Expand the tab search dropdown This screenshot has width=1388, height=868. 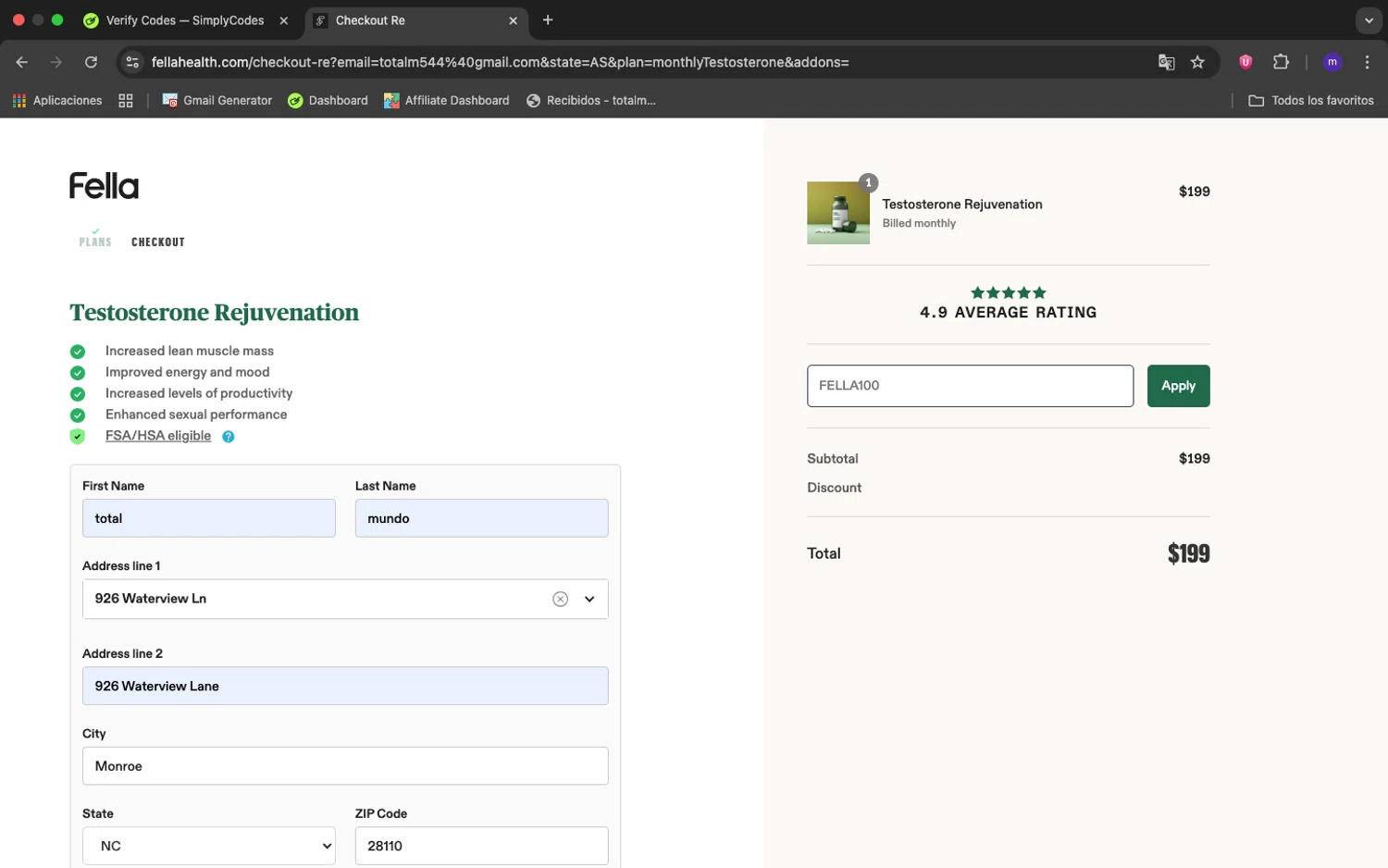click(1369, 20)
